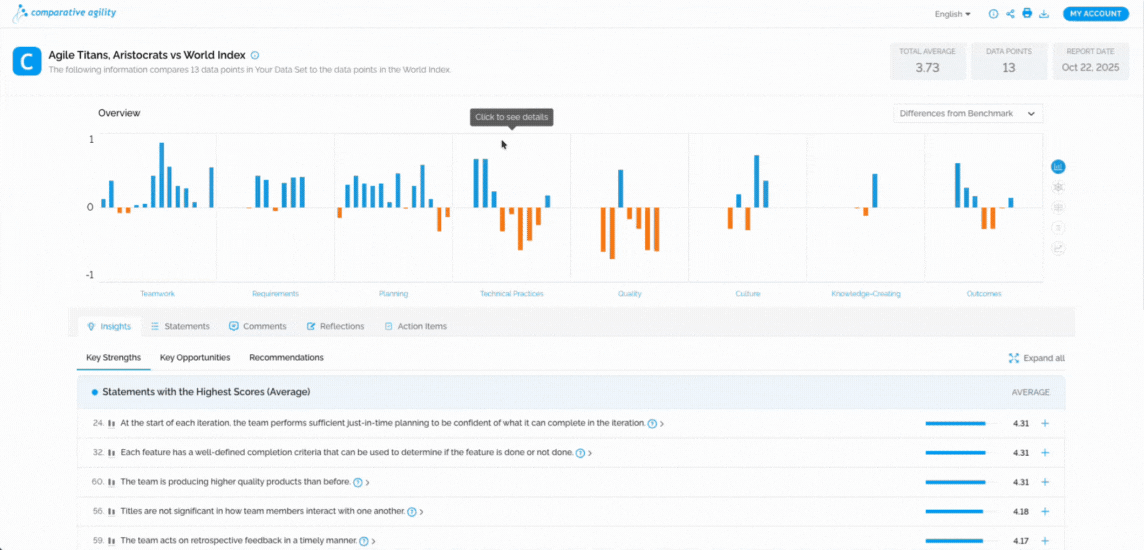Open the Recommendations sub-tab

[286, 357]
